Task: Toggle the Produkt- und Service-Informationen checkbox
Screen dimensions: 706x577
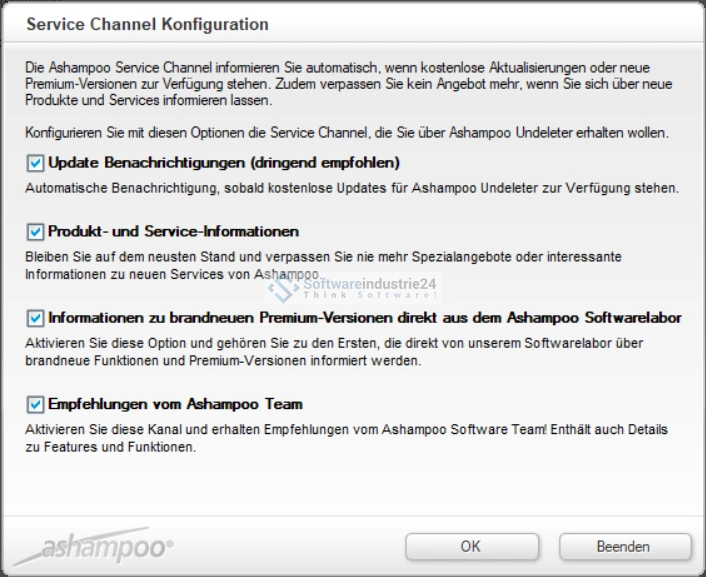Action: pyautogui.click(x=36, y=232)
